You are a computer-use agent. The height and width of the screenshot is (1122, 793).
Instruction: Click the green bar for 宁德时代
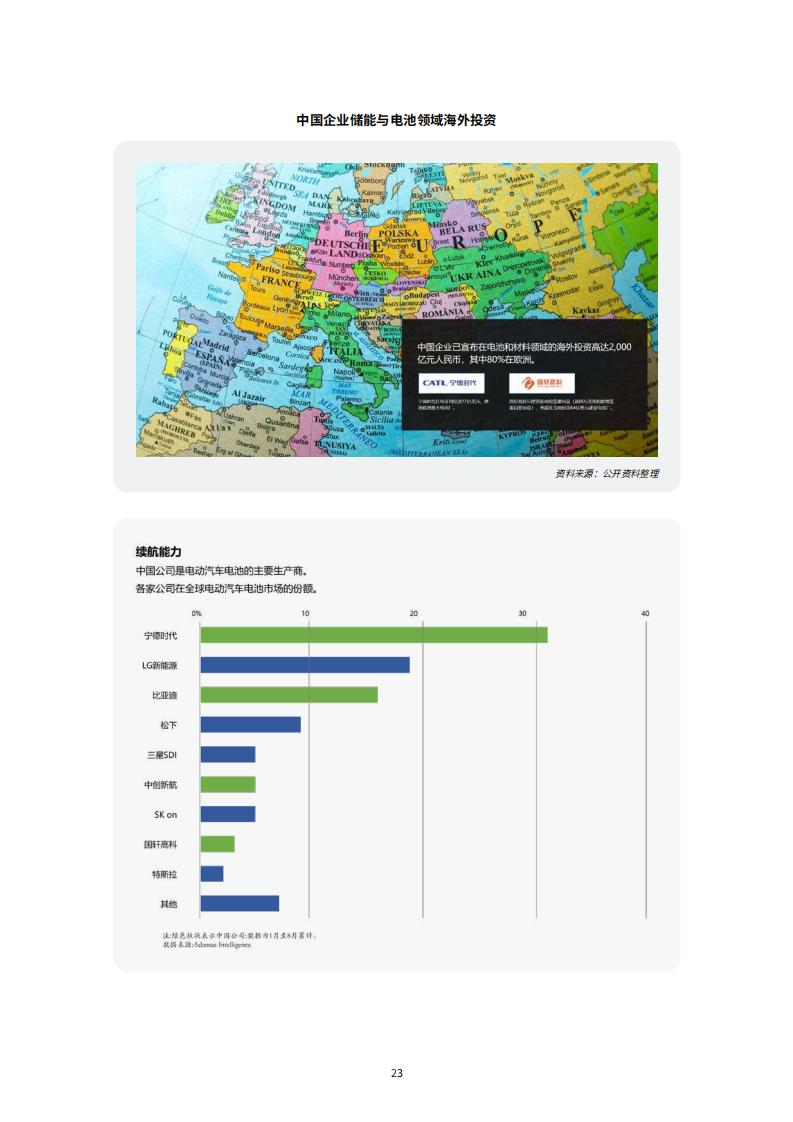coord(374,635)
